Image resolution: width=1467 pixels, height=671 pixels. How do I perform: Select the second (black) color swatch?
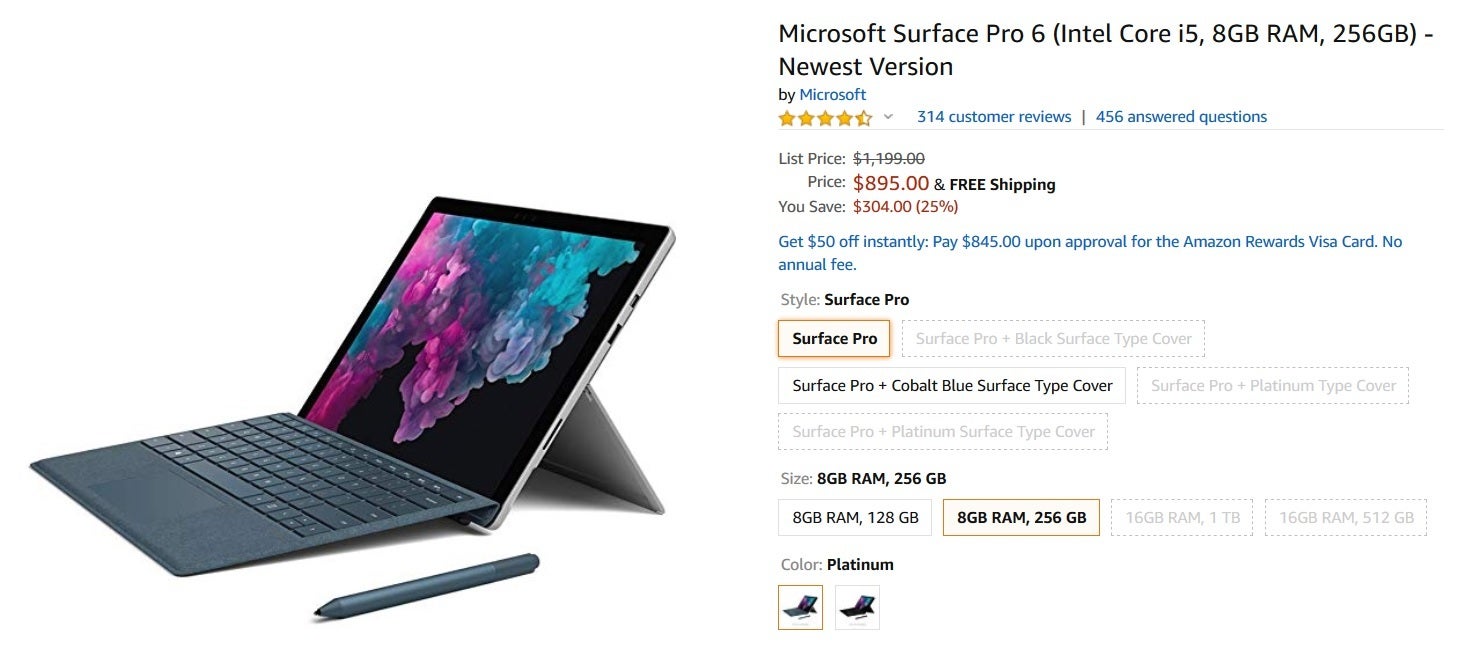(857, 607)
